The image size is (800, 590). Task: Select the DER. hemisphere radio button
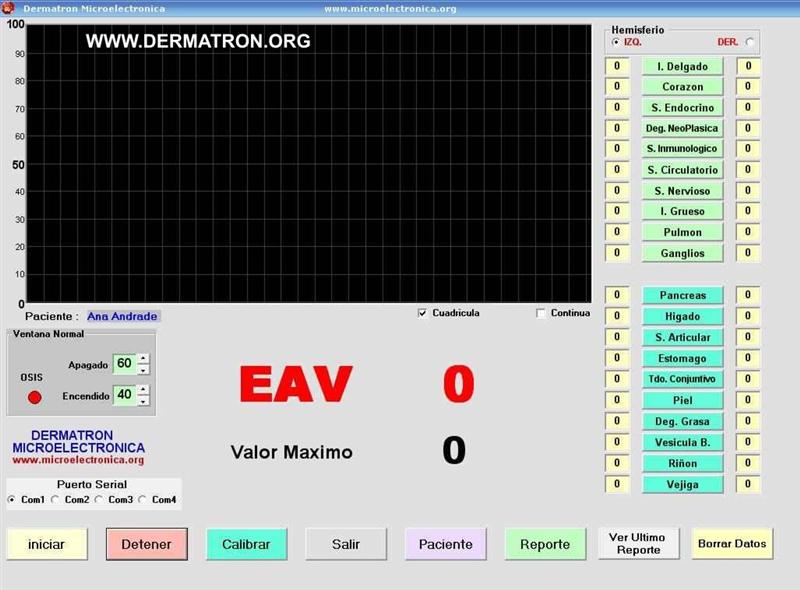point(749,42)
